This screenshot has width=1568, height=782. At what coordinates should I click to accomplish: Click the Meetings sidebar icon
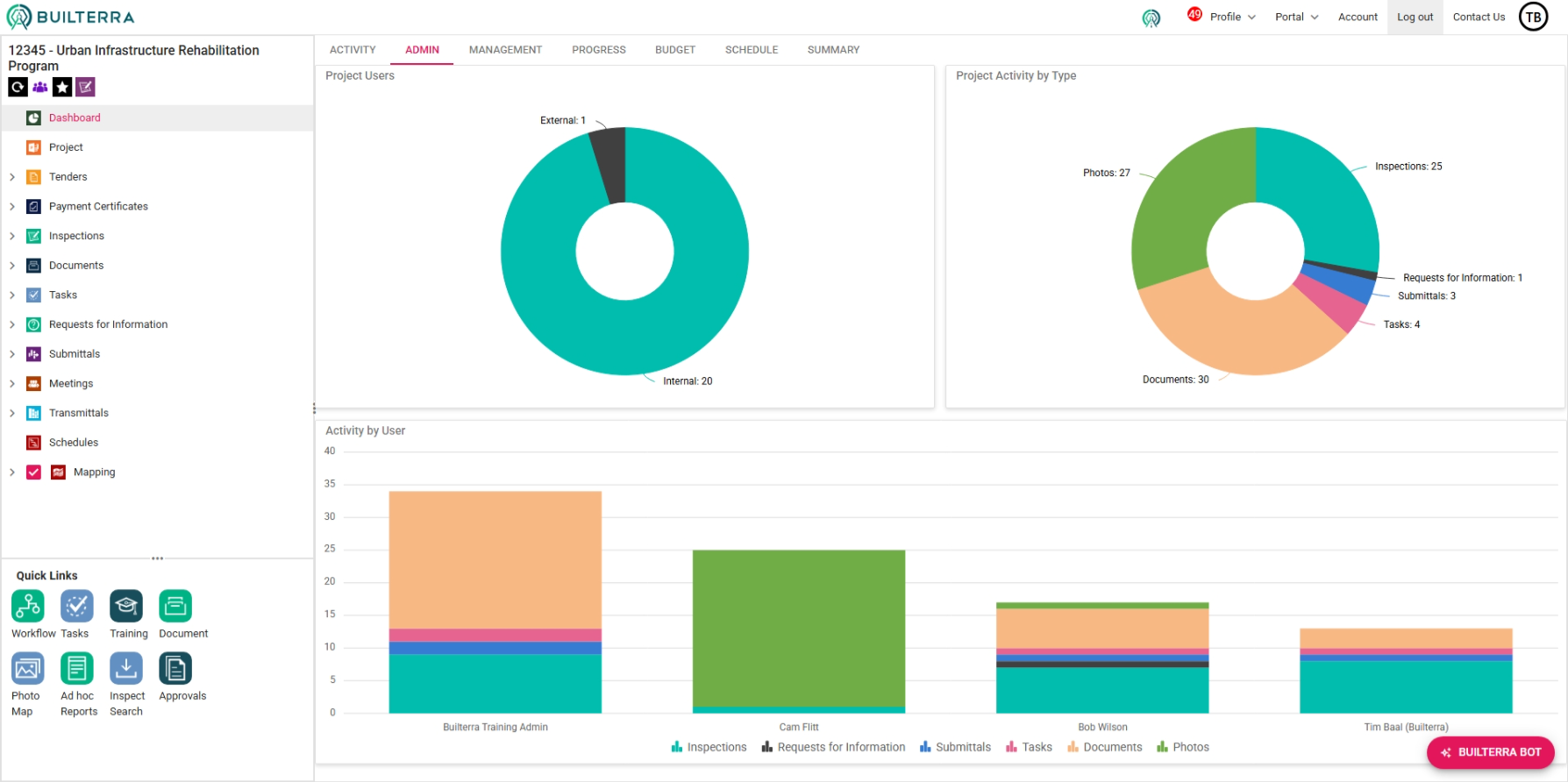pos(33,383)
